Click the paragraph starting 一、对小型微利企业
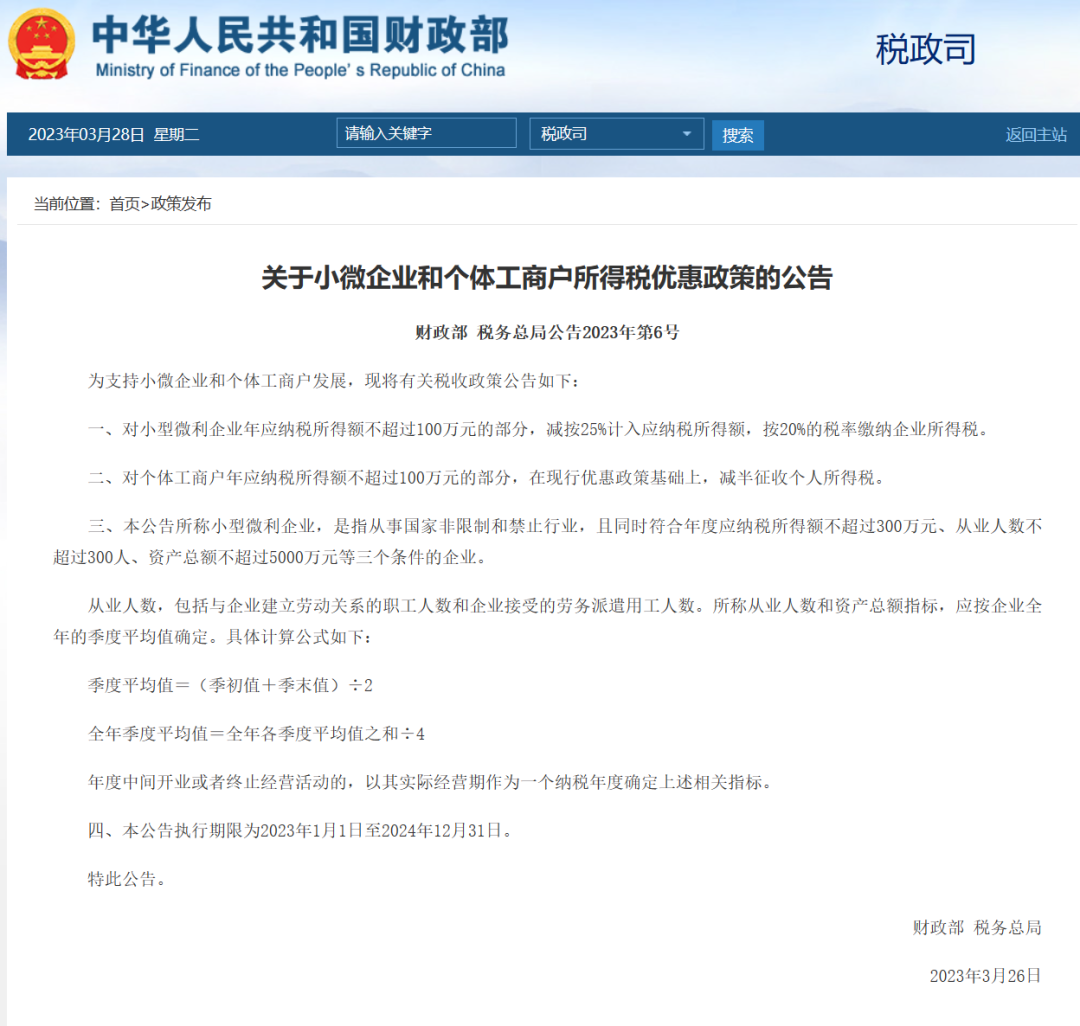Image resolution: width=1080 pixels, height=1026 pixels. [539, 430]
